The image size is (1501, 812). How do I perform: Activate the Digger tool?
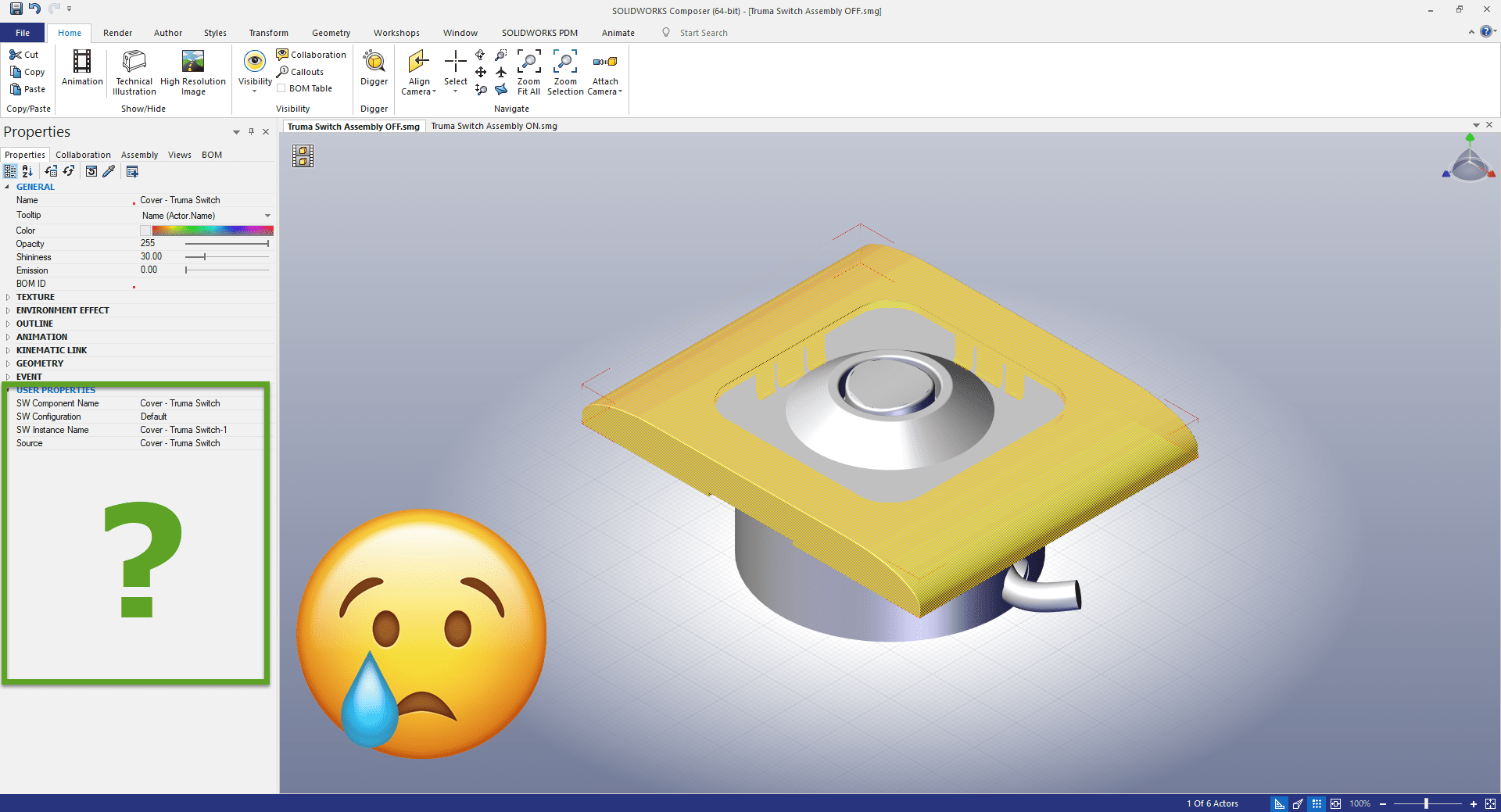(x=374, y=68)
